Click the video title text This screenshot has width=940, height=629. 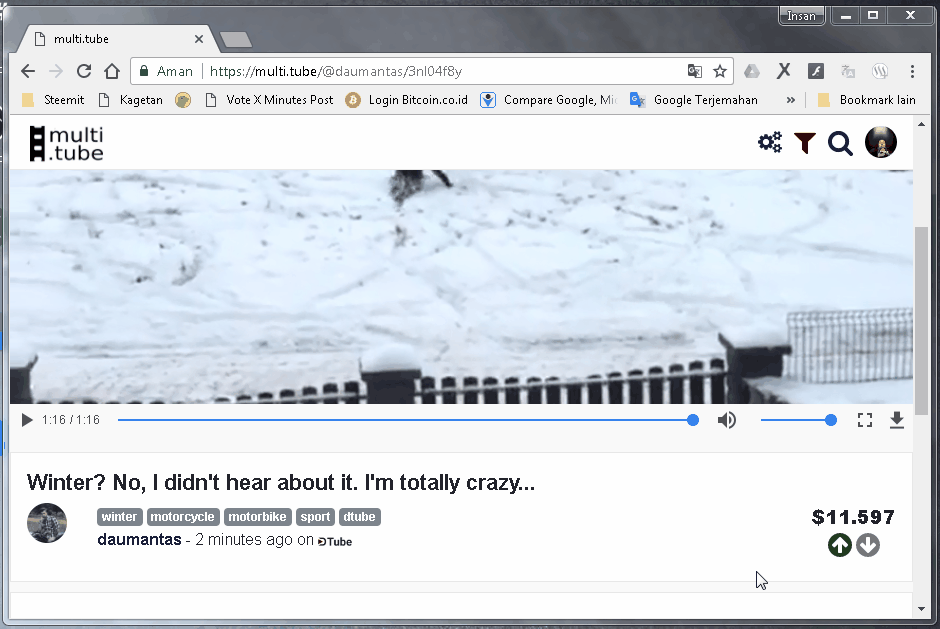(x=281, y=483)
